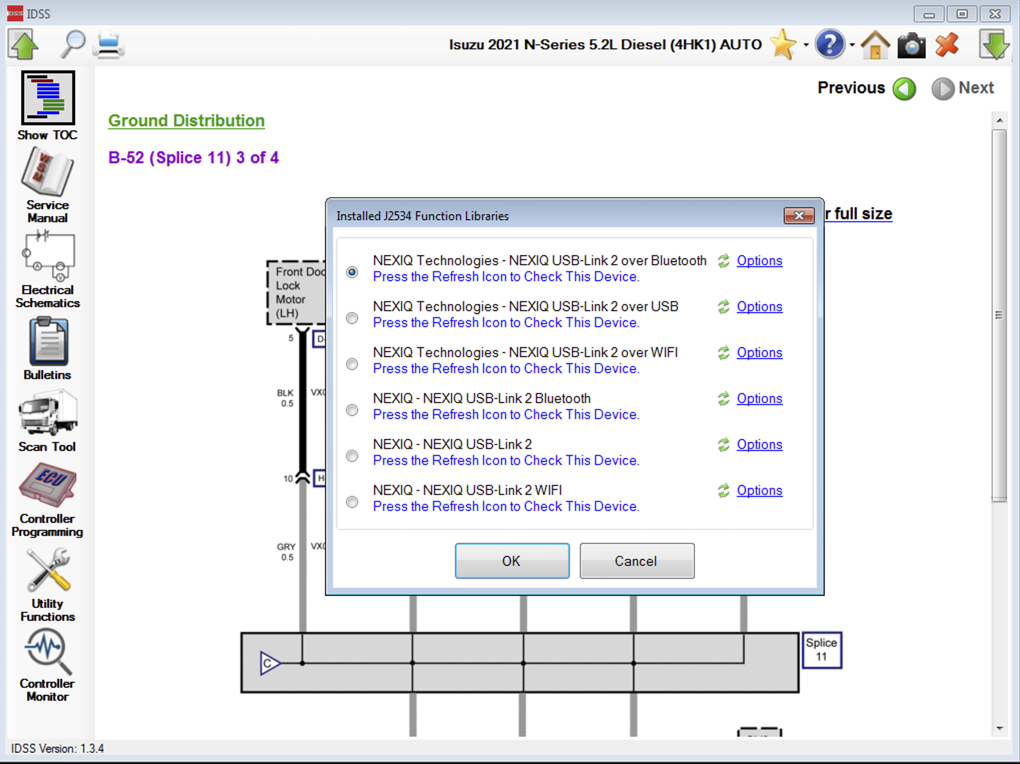Click the camera screenshot icon
Screen dimensions: 1020x764
(911, 46)
